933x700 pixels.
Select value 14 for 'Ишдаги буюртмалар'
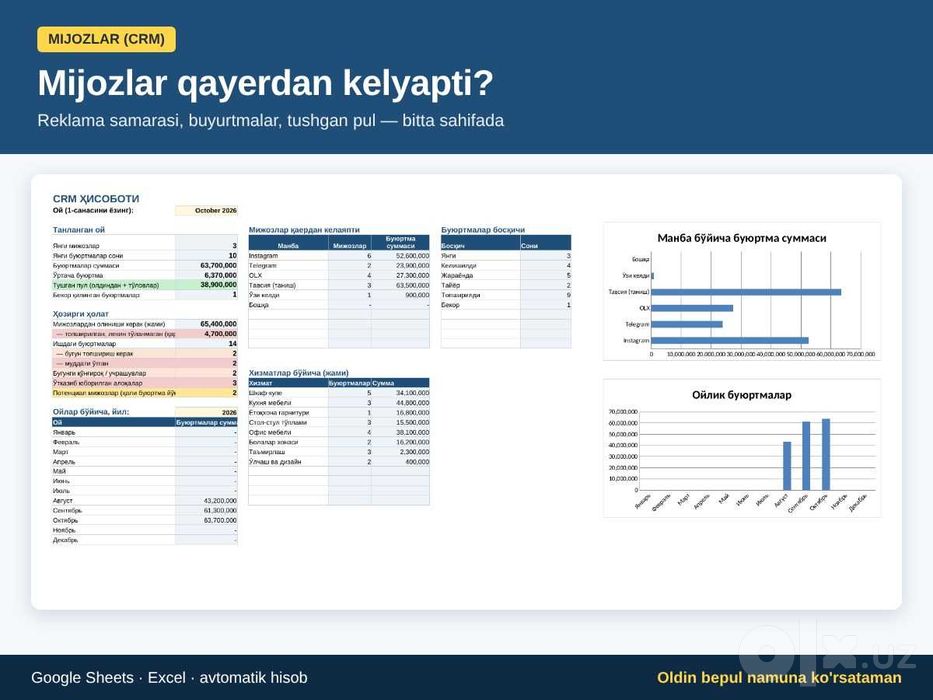tap(233, 343)
